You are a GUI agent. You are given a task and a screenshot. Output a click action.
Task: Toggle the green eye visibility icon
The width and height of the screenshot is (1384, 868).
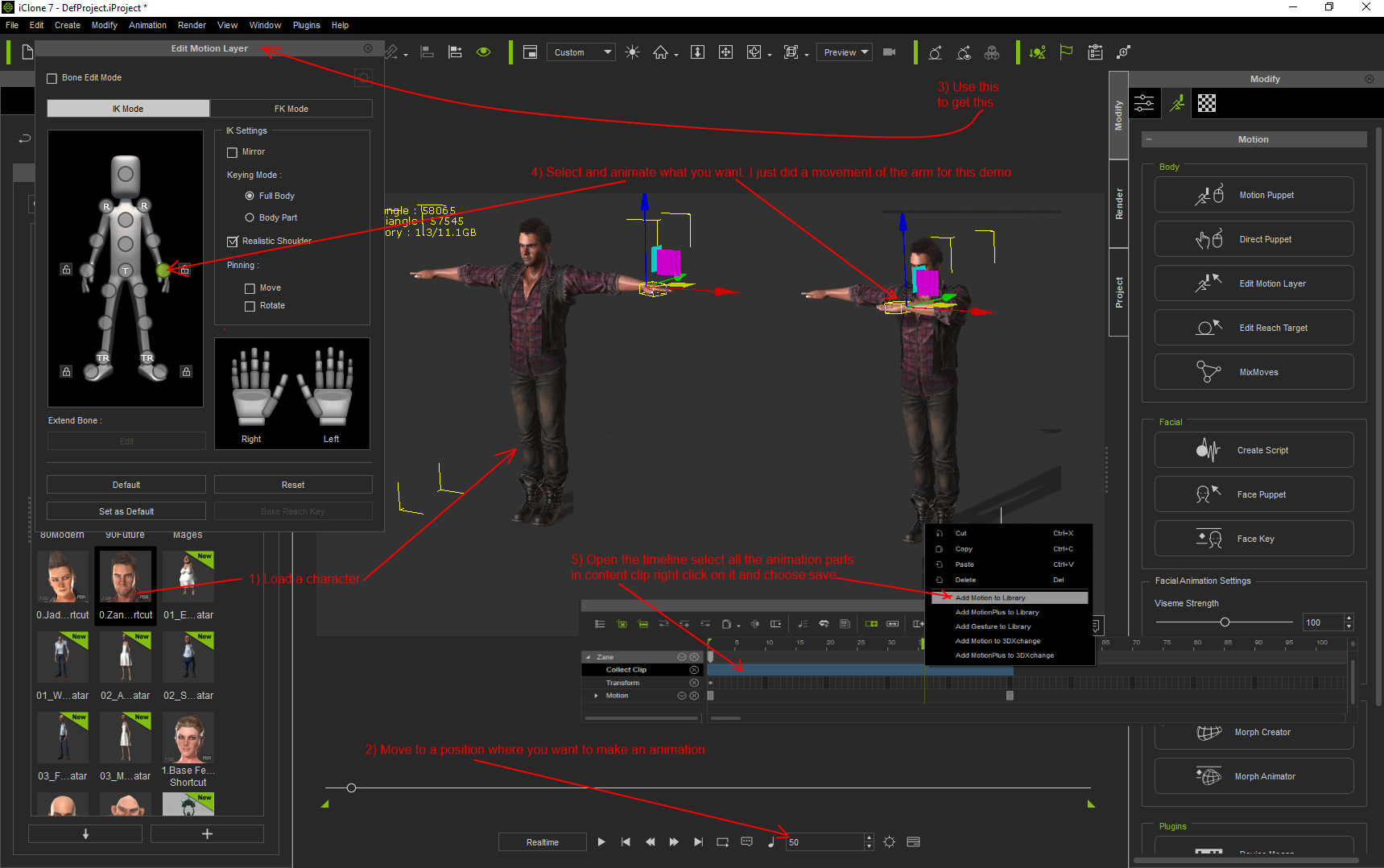(x=483, y=52)
